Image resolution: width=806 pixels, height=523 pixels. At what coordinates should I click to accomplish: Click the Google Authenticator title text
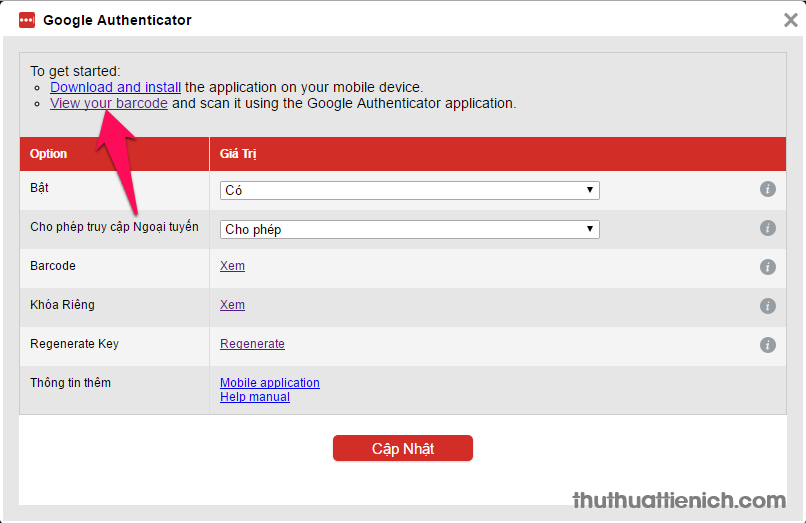[x=117, y=20]
